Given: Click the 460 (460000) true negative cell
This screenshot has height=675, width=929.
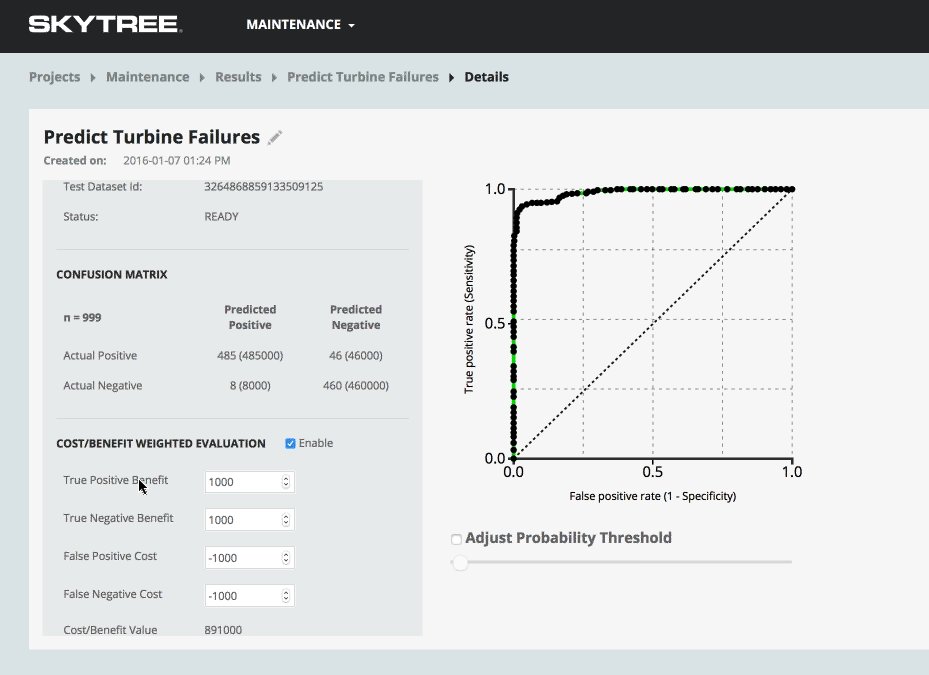Looking at the screenshot, I should pos(355,386).
